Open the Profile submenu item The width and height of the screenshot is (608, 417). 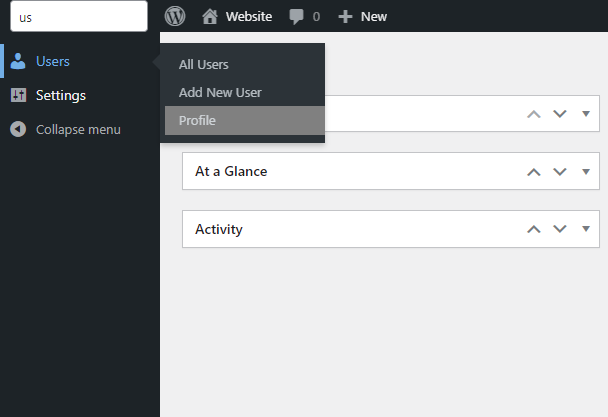197,120
